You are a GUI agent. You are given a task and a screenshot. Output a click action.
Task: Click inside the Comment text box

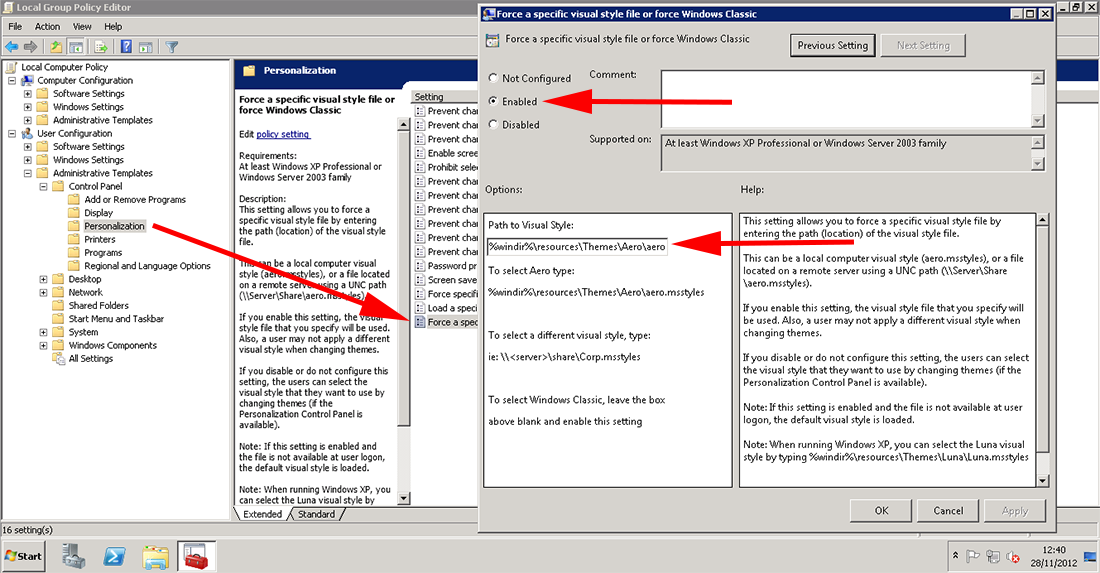coord(847,99)
